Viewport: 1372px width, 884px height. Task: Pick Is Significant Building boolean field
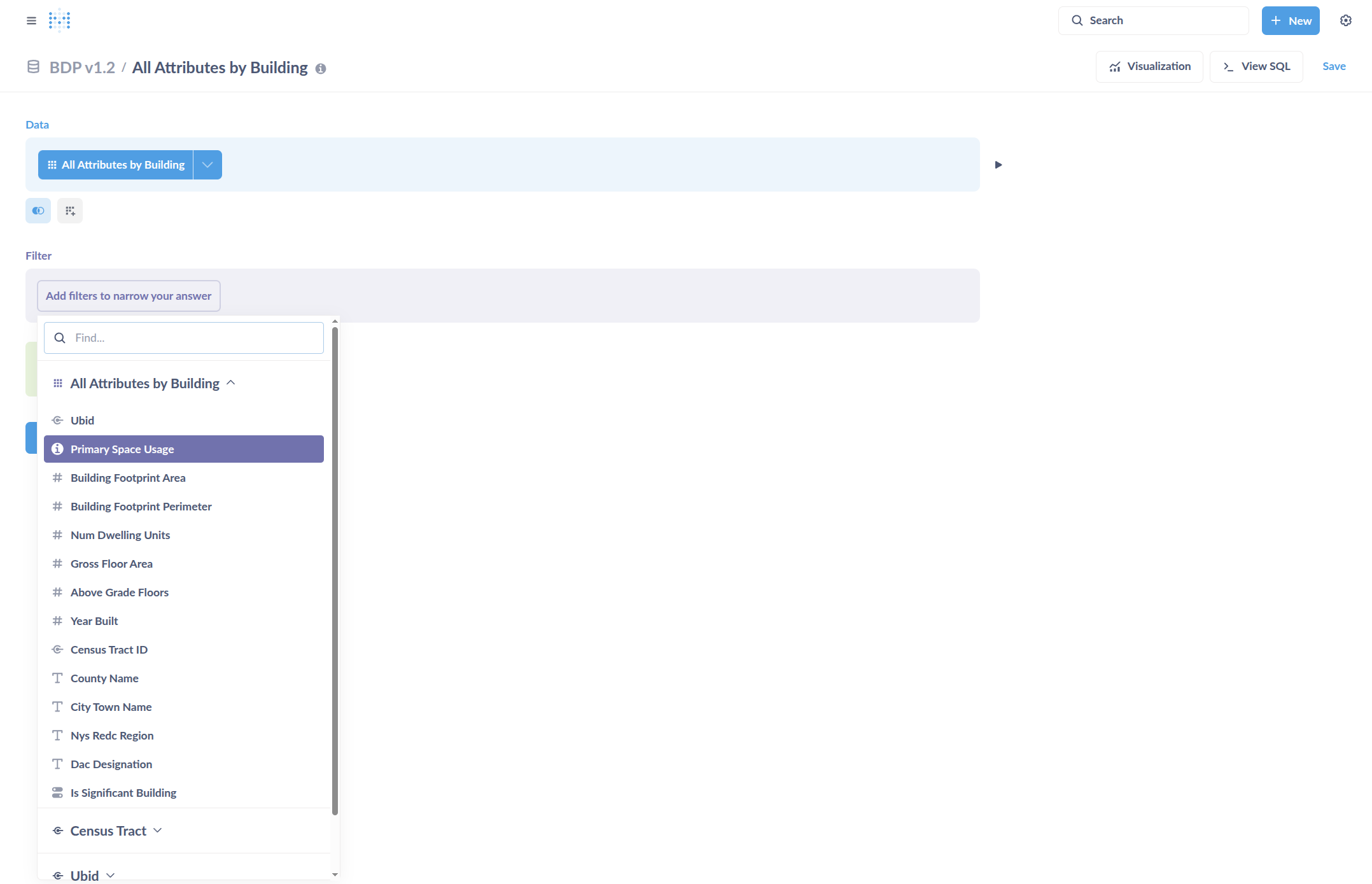click(123, 793)
